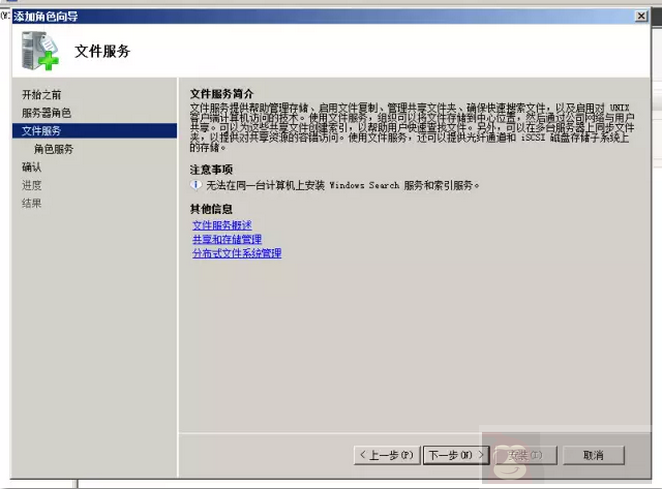This screenshot has height=489, width=662.
Task: Click the info icon beside the Windows Search note
Action: click(x=195, y=185)
